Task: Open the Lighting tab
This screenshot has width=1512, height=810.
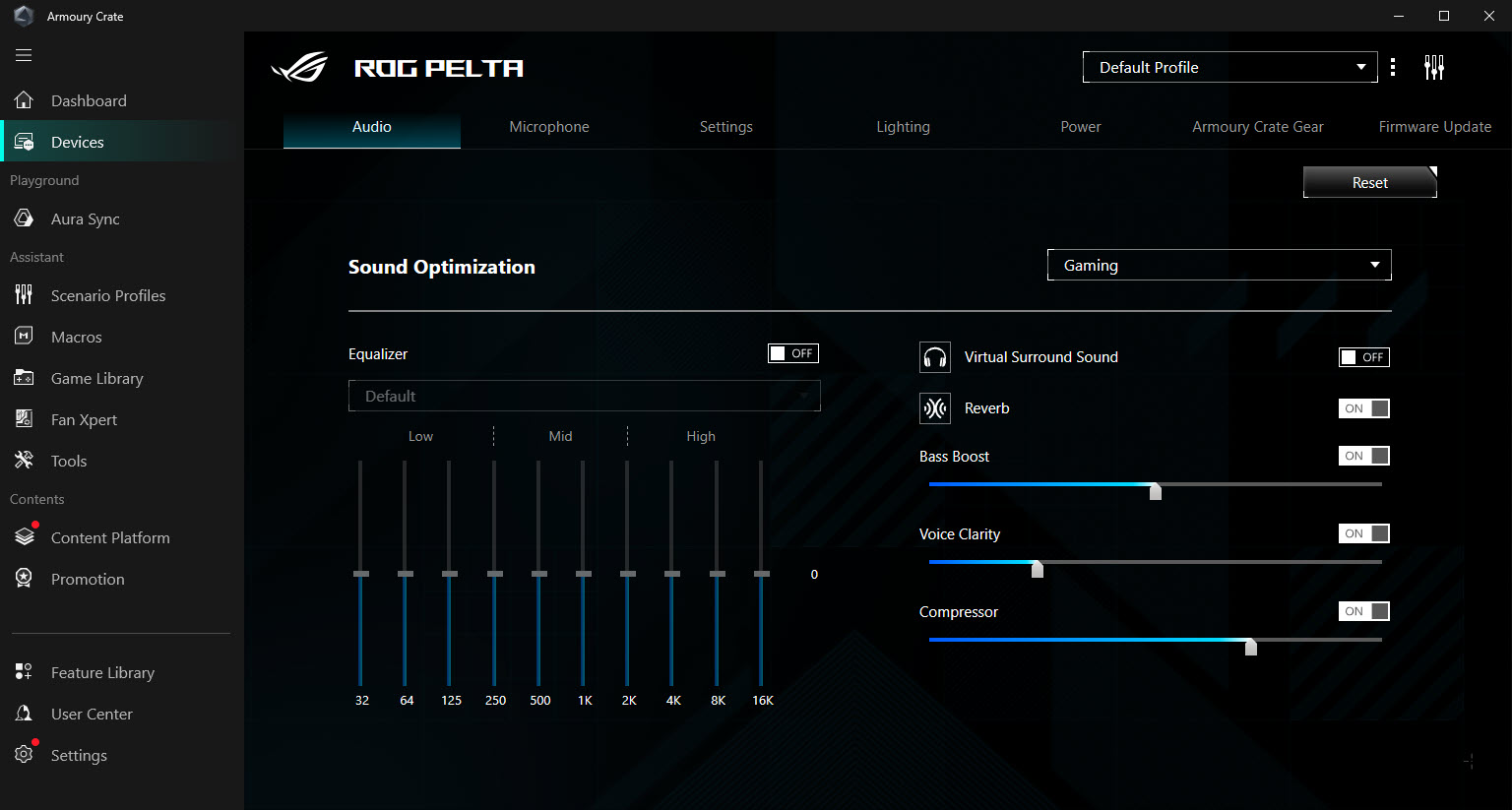Action: coord(904,127)
